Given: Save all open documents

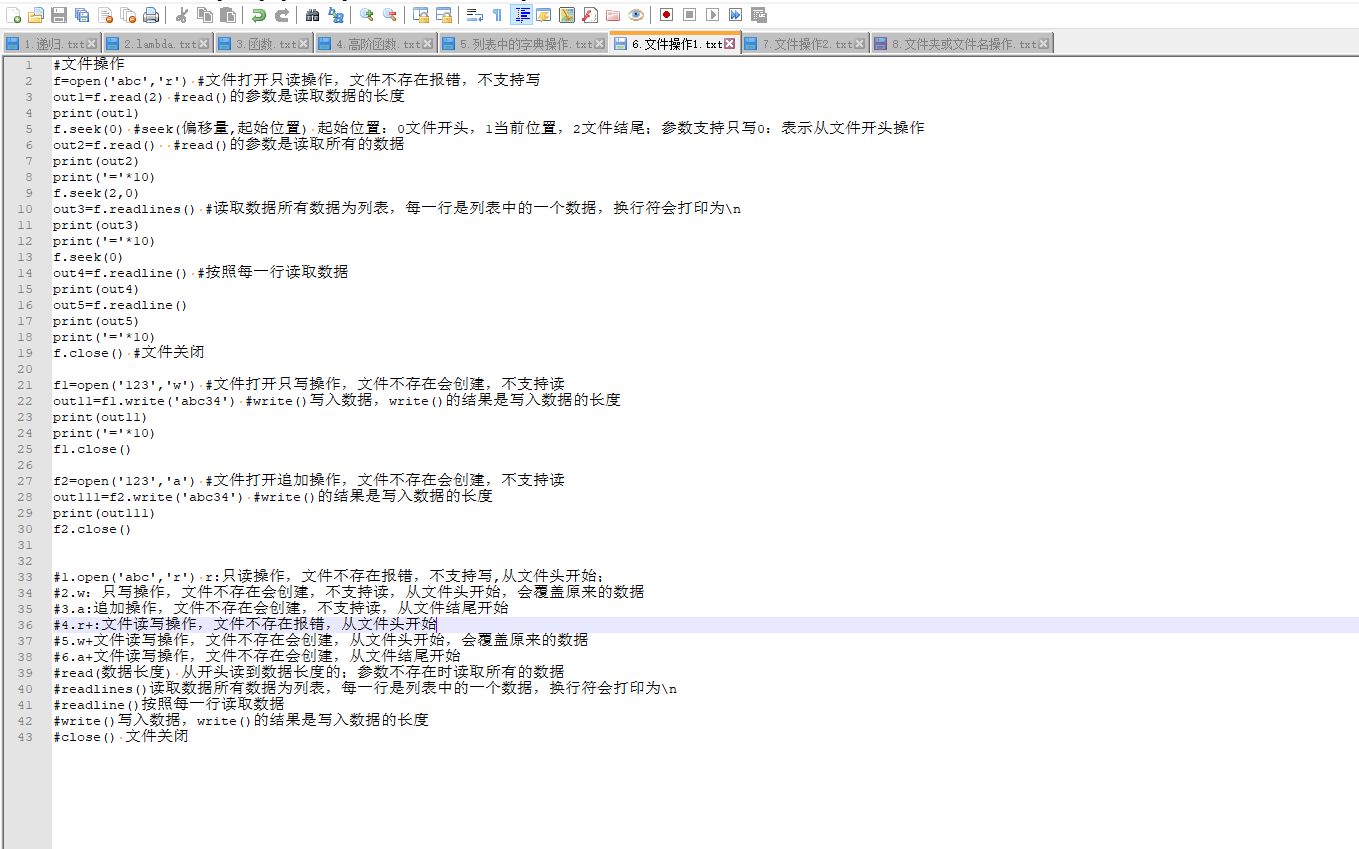Looking at the screenshot, I should coord(82,15).
